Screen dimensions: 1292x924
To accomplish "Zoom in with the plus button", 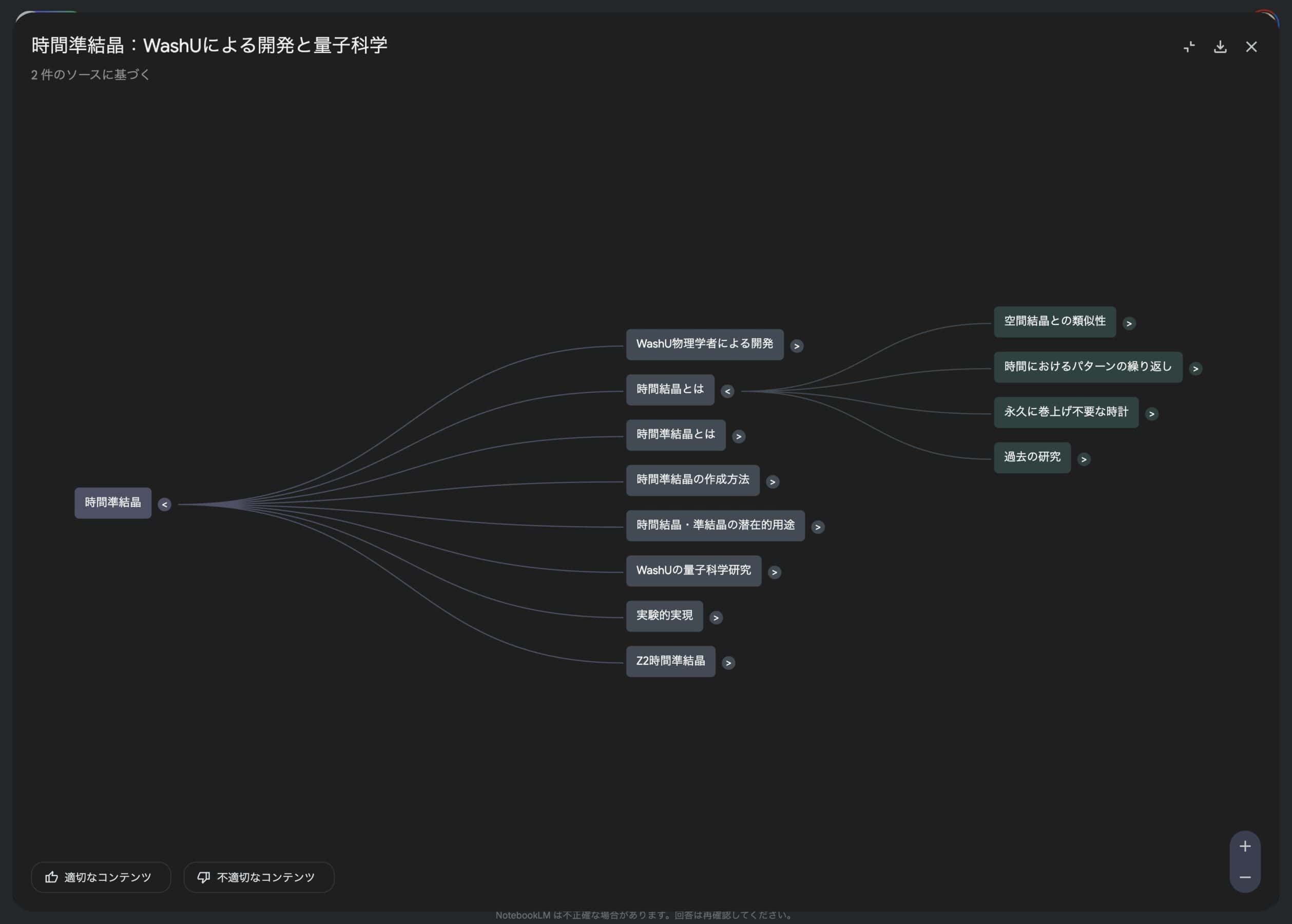I will coord(1245,846).
